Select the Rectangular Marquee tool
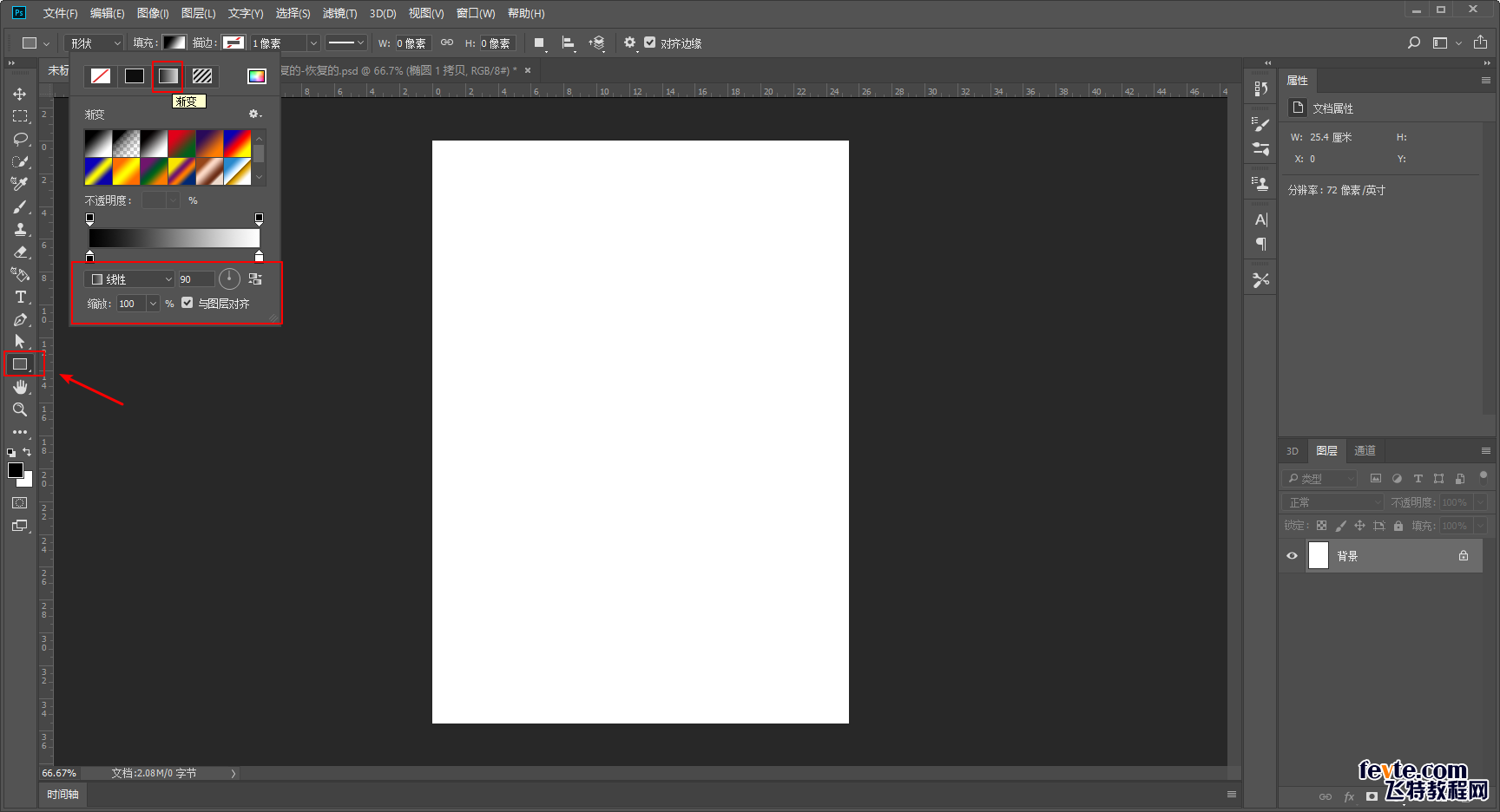1500x812 pixels. click(19, 116)
